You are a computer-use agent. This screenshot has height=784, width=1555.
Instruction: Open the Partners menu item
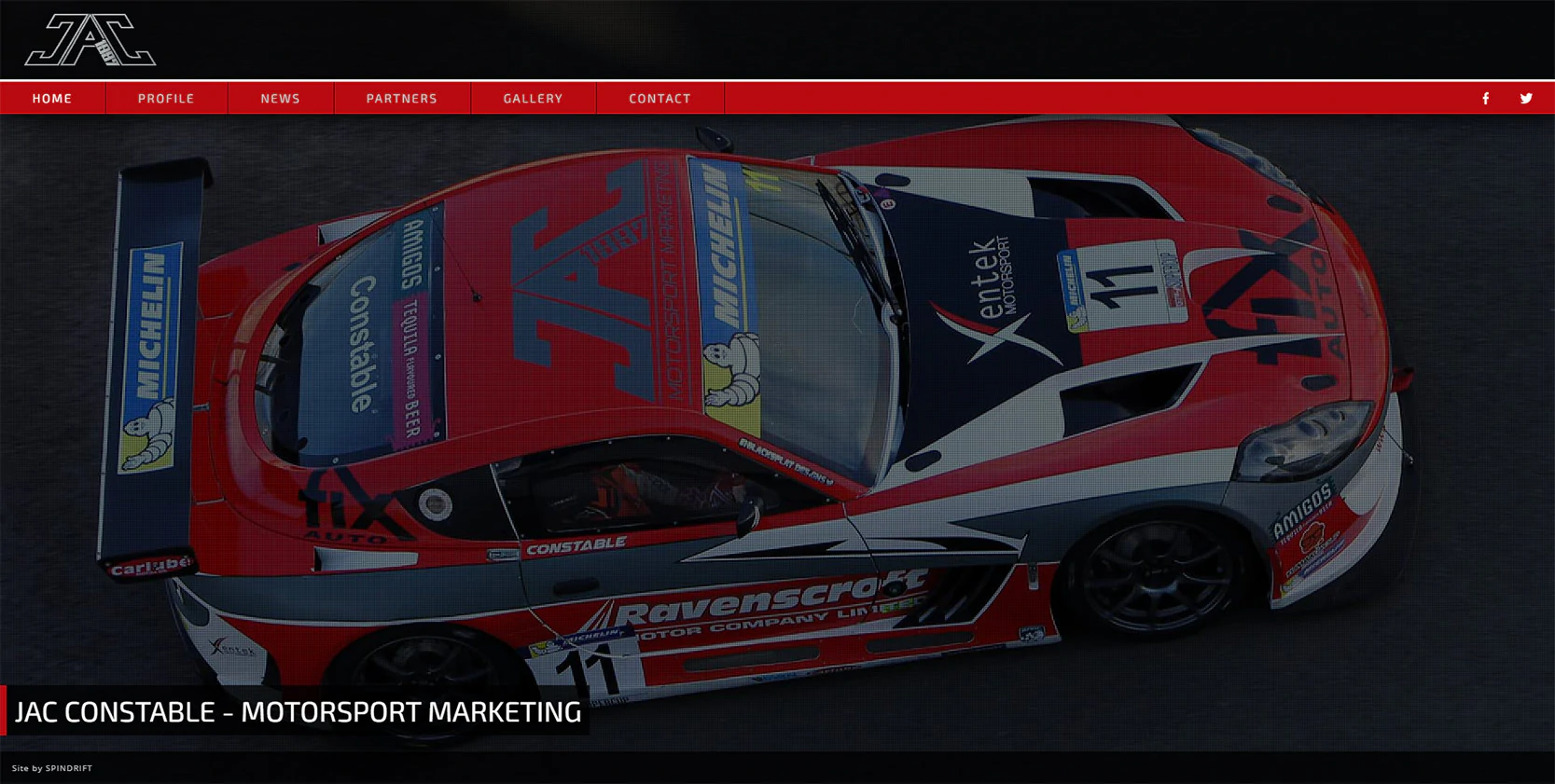401,98
